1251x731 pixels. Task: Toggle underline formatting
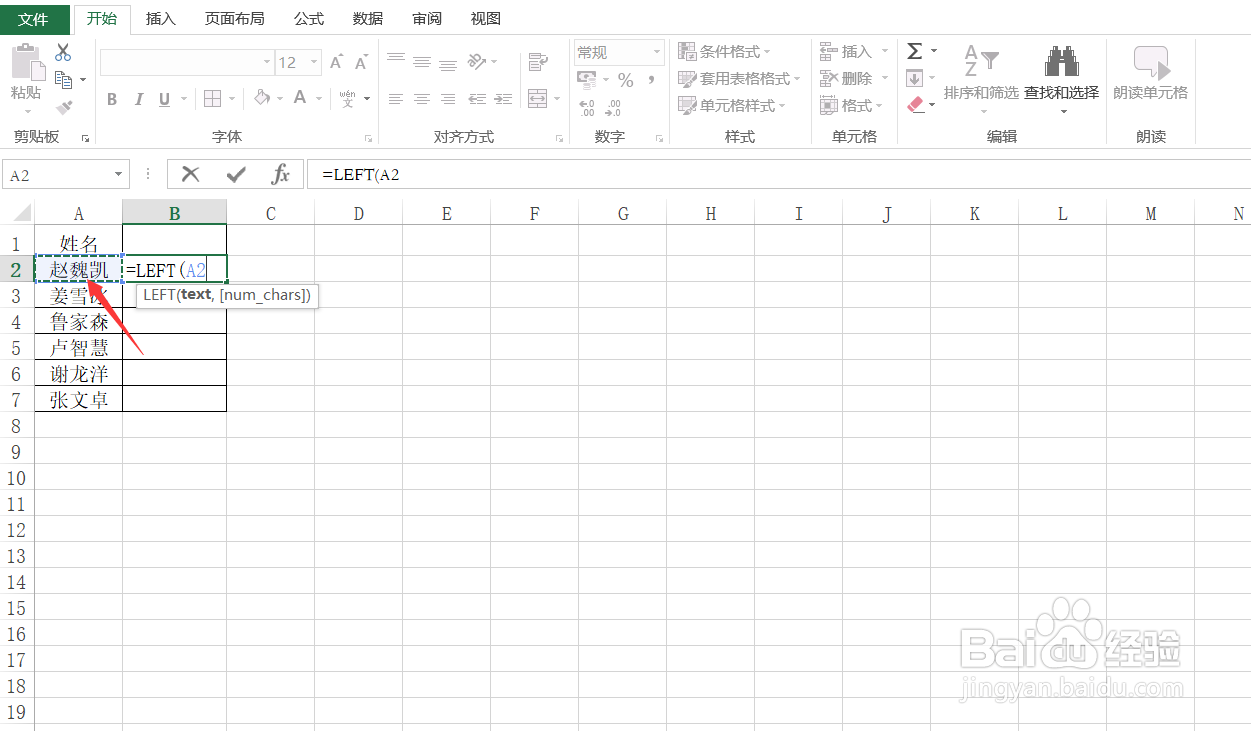coord(161,98)
